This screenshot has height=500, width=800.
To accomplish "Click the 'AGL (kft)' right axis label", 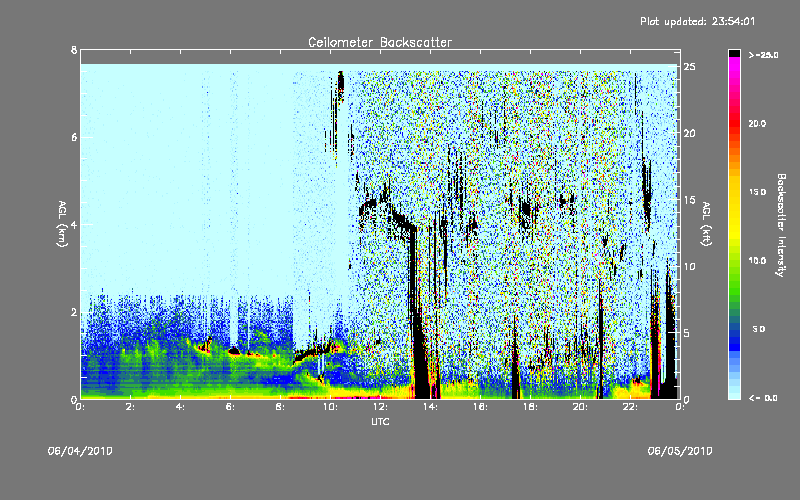I will click(706, 224).
